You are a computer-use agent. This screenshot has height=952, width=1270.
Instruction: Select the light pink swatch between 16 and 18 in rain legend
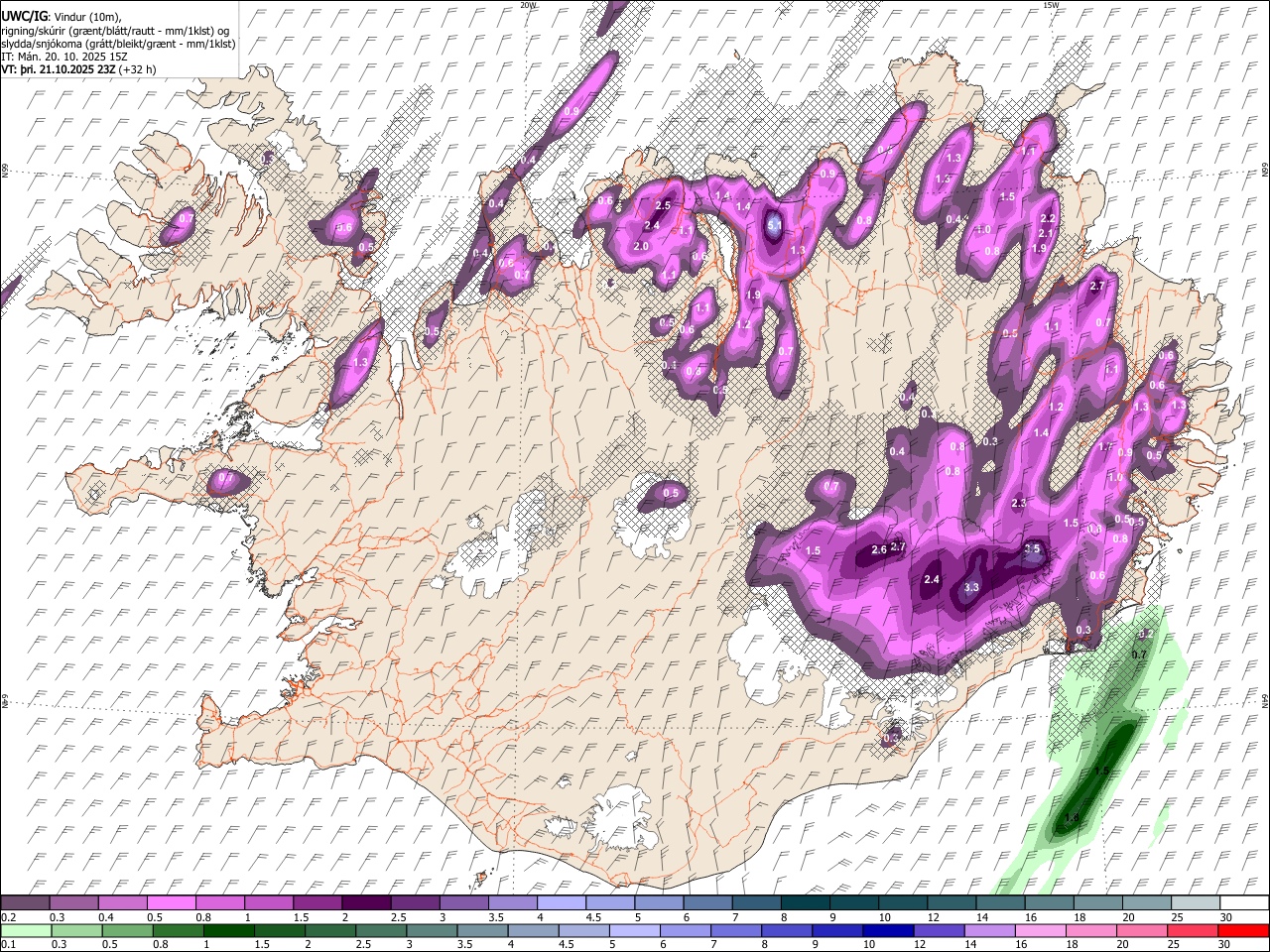click(x=1041, y=930)
